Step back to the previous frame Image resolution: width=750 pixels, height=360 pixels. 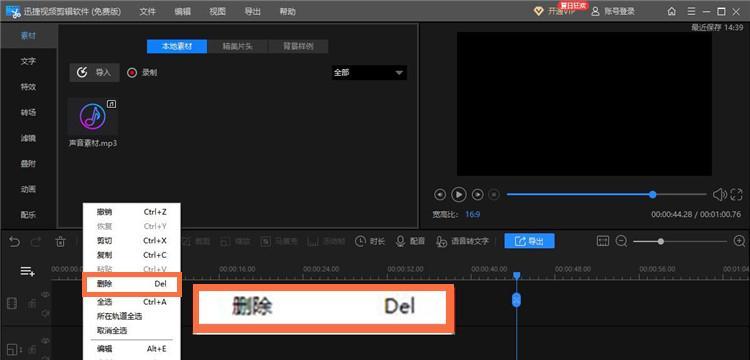[440, 195]
